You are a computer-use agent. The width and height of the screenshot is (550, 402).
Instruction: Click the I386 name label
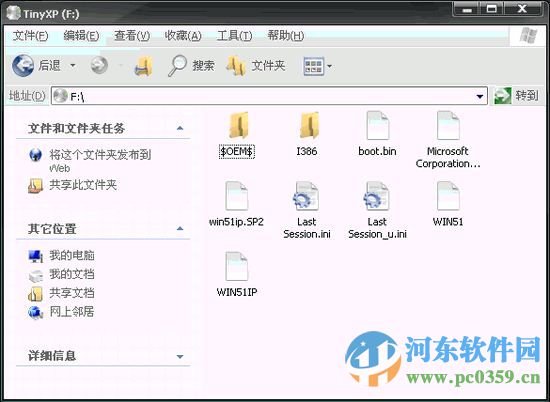[x=307, y=152]
